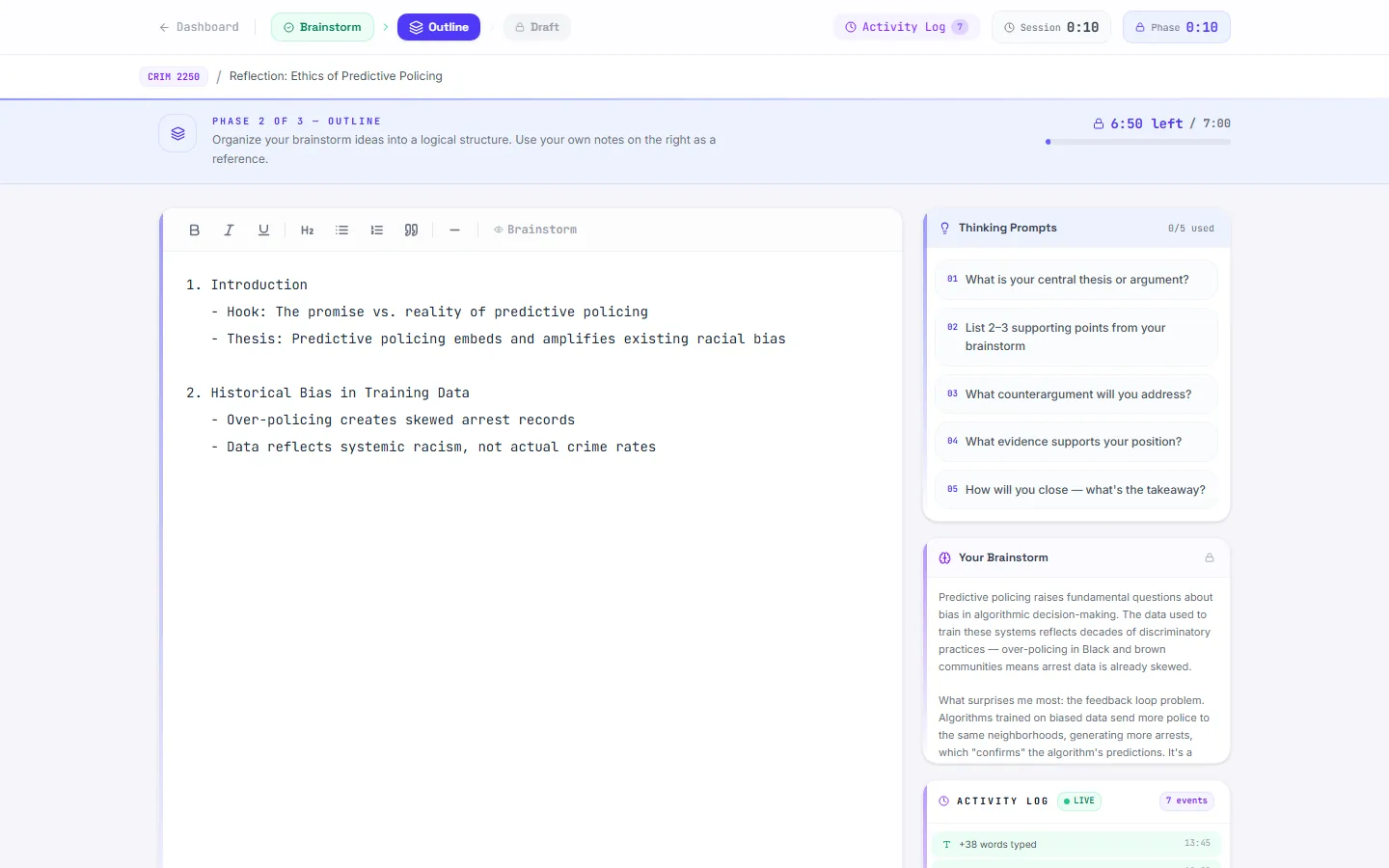This screenshot has height=868, width=1389.
Task: Toggle Brainstorm reference view in toolbar
Action: coord(535,230)
